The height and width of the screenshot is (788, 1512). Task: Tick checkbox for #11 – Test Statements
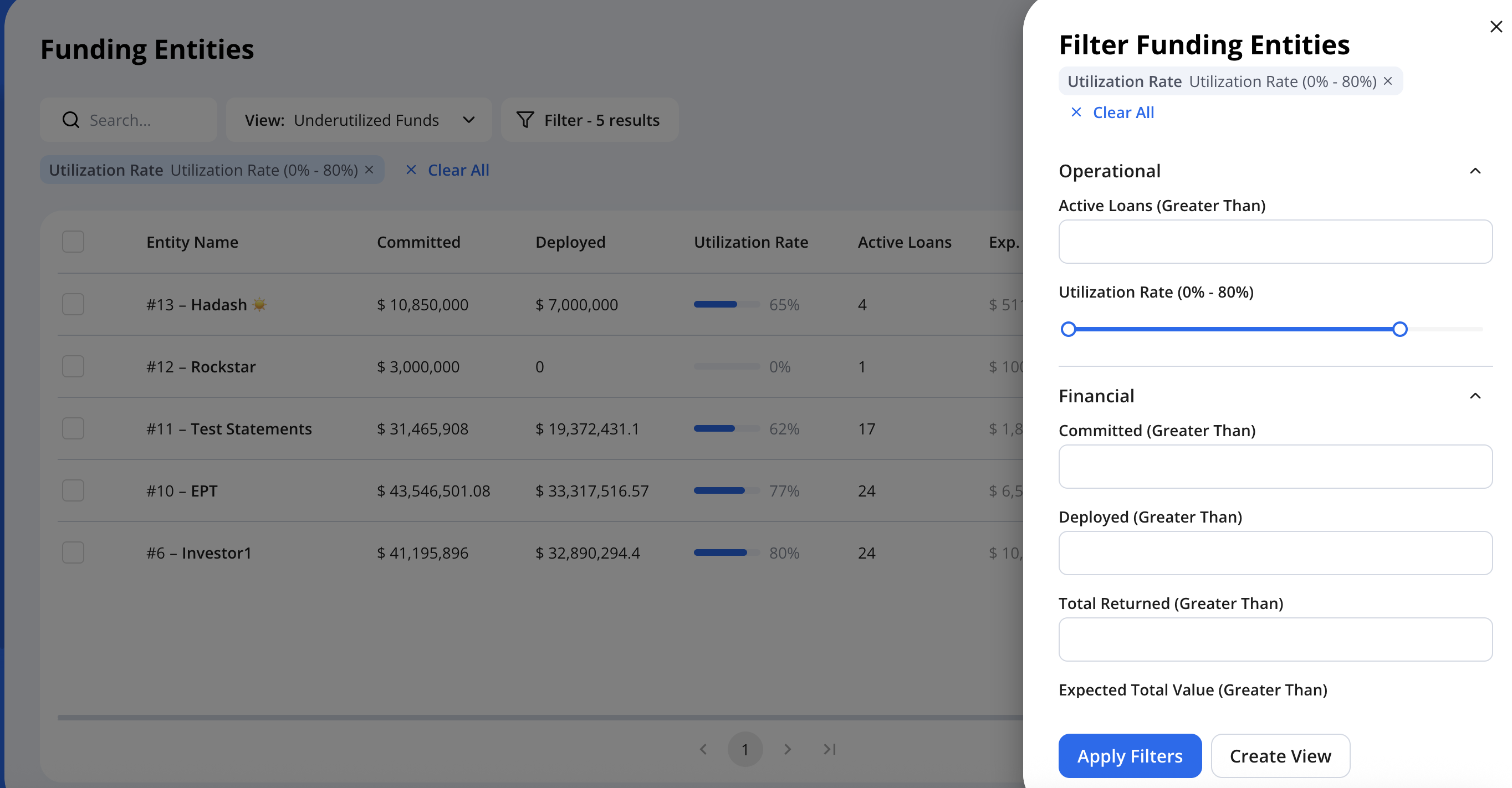pyautogui.click(x=73, y=429)
